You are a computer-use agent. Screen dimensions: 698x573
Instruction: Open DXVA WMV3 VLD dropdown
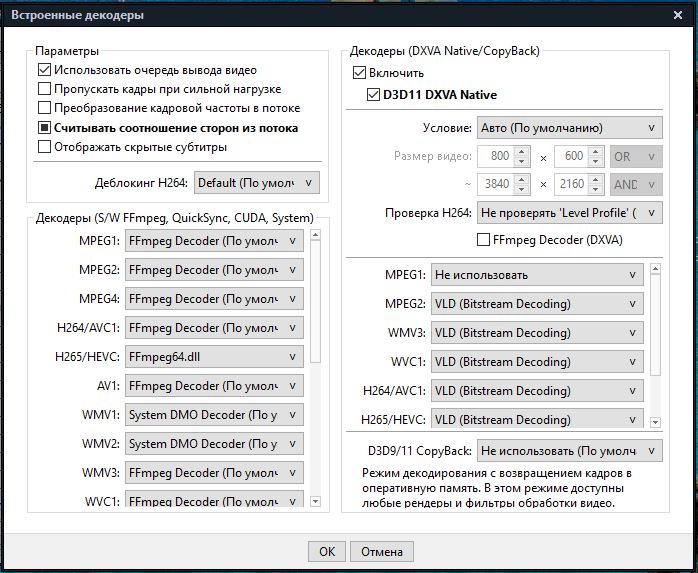[537, 333]
